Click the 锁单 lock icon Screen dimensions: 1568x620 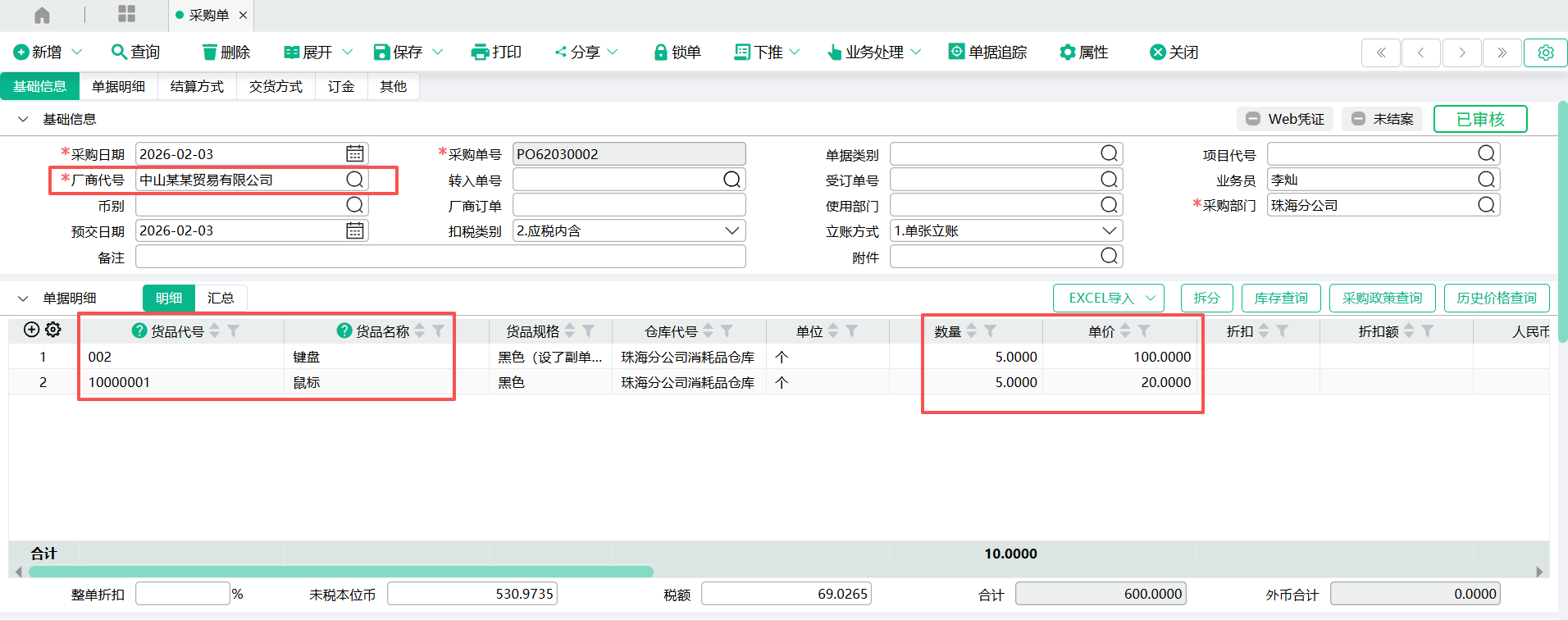[660, 52]
